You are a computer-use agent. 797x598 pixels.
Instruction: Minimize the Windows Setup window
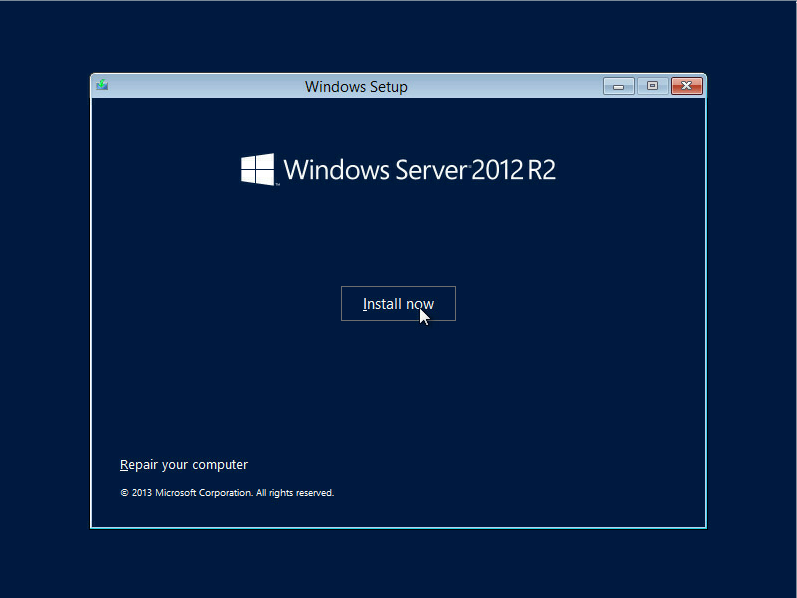(619, 86)
